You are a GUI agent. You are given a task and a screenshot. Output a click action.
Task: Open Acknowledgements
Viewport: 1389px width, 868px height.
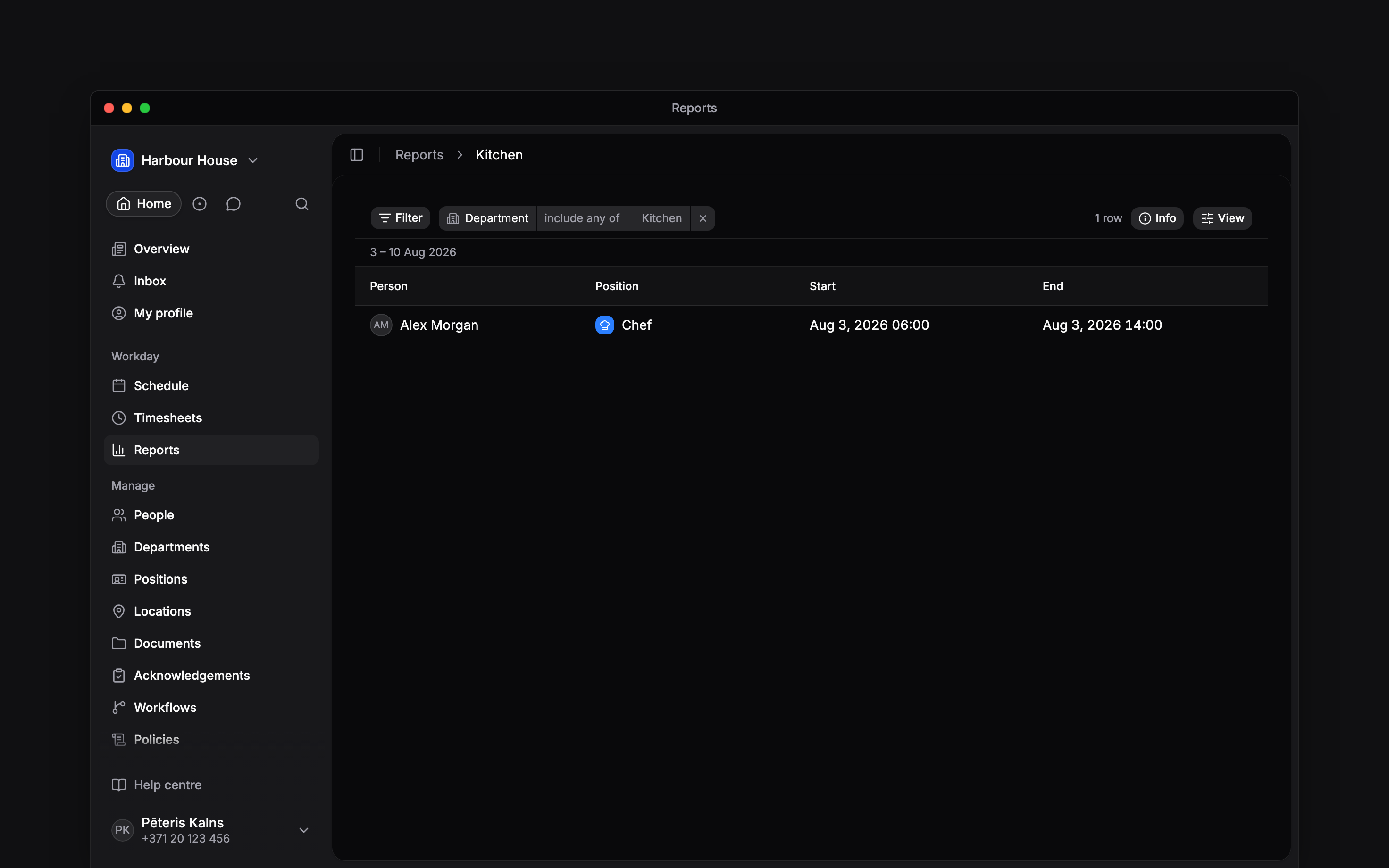tap(211, 676)
